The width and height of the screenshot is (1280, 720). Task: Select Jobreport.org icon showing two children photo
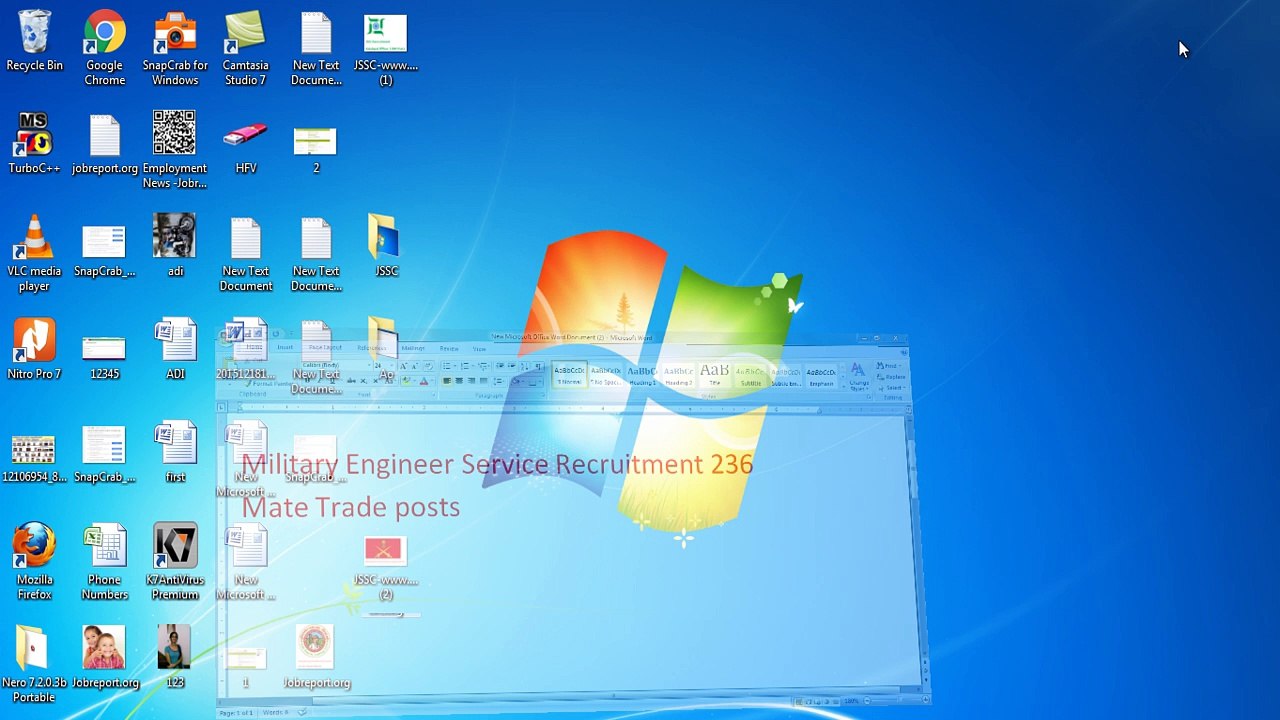point(104,657)
